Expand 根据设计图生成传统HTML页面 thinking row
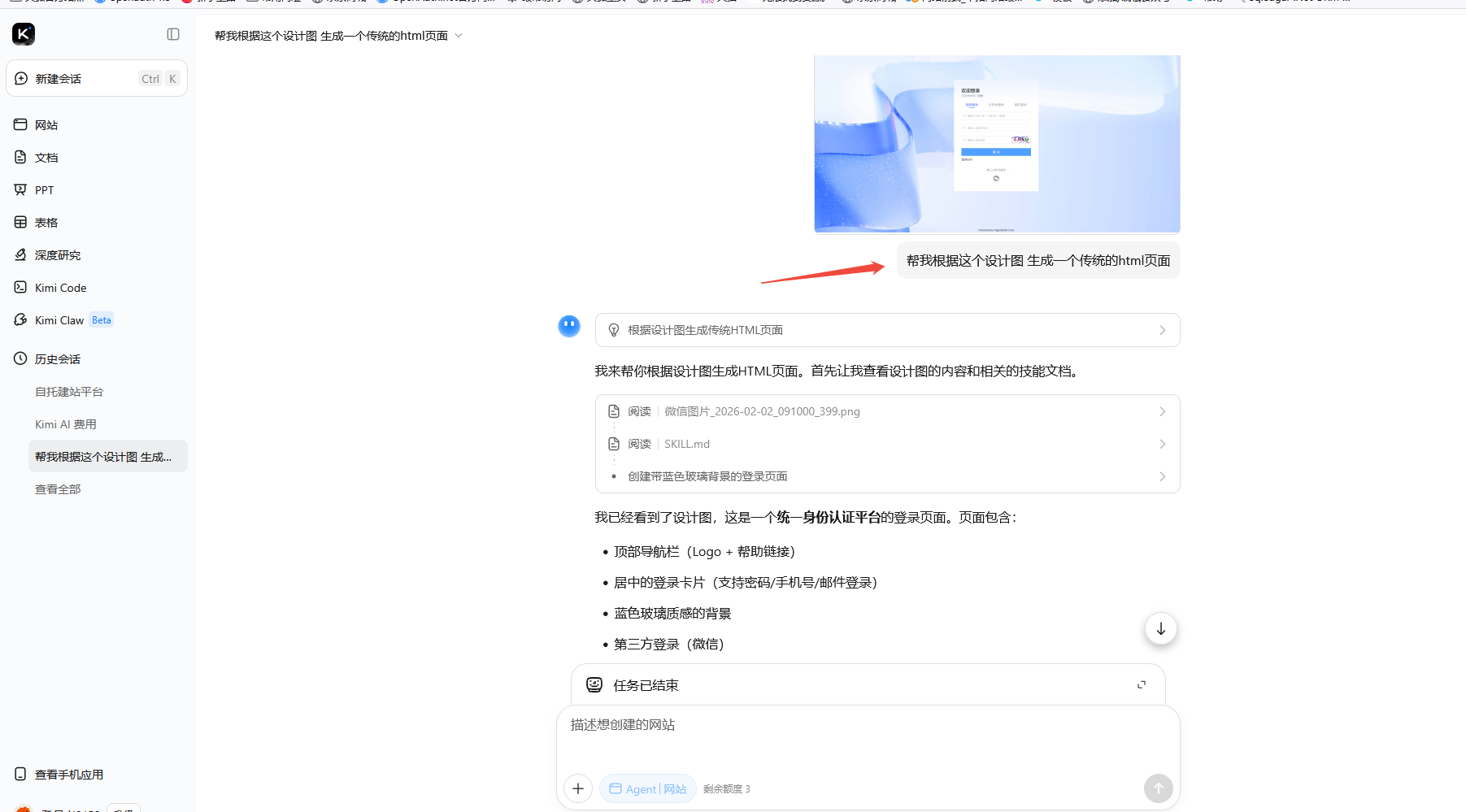Screen dimensions: 1466x812 887,330
